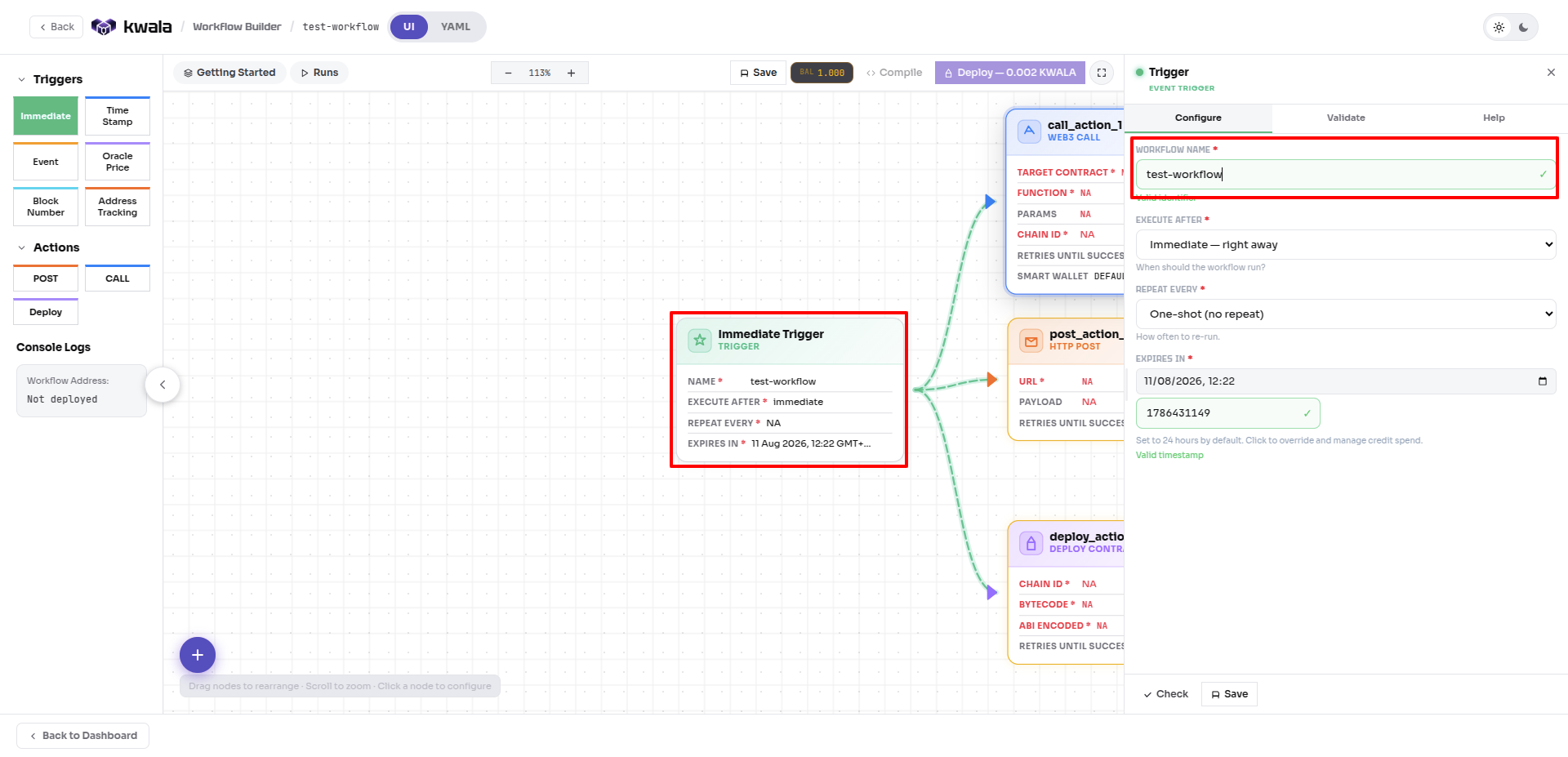Screen dimensions: 1568x757
Task: Open the Help tab
Action: coord(1494,118)
